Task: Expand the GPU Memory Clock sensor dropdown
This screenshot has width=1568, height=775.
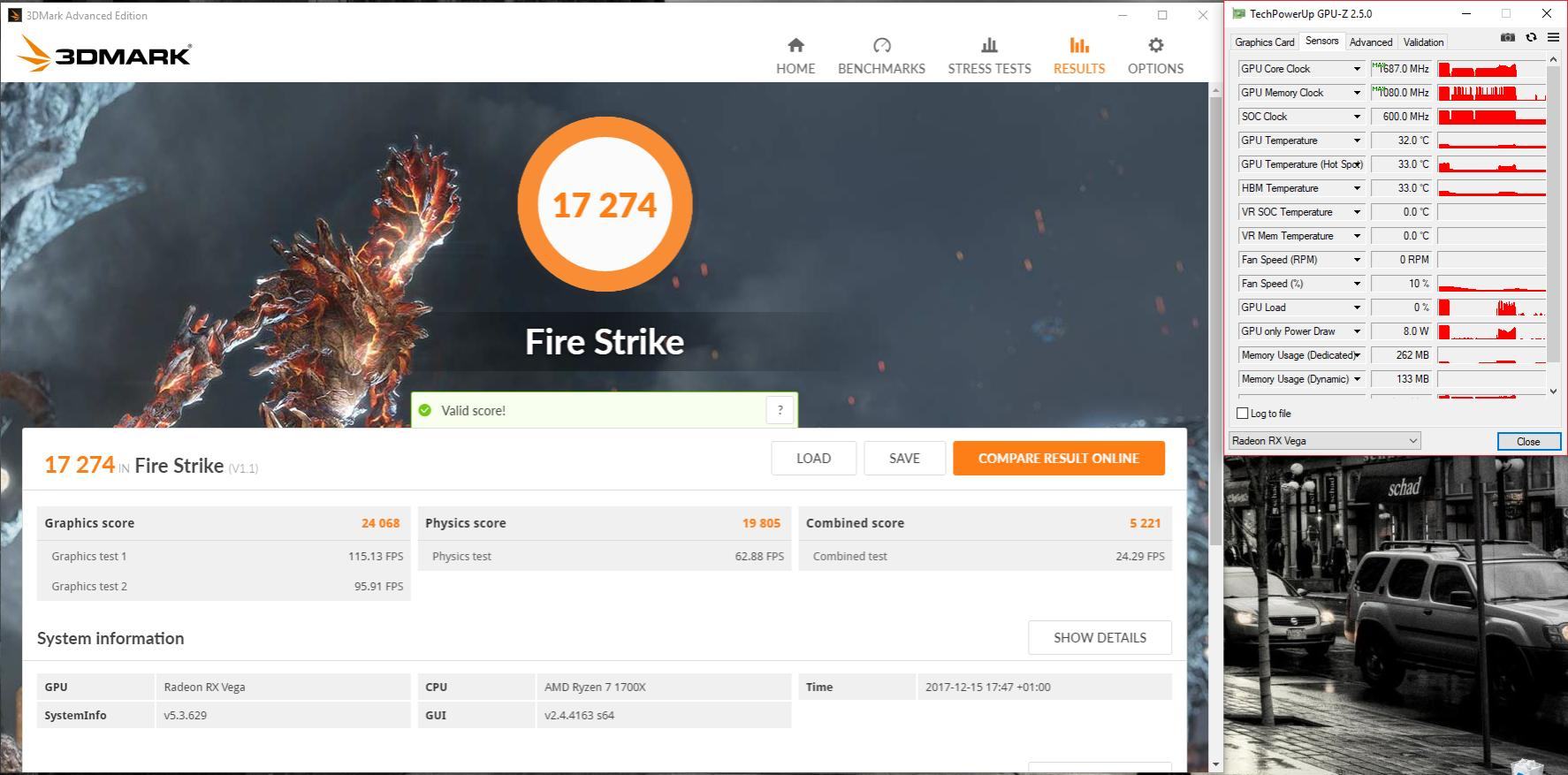Action: 1357,93
